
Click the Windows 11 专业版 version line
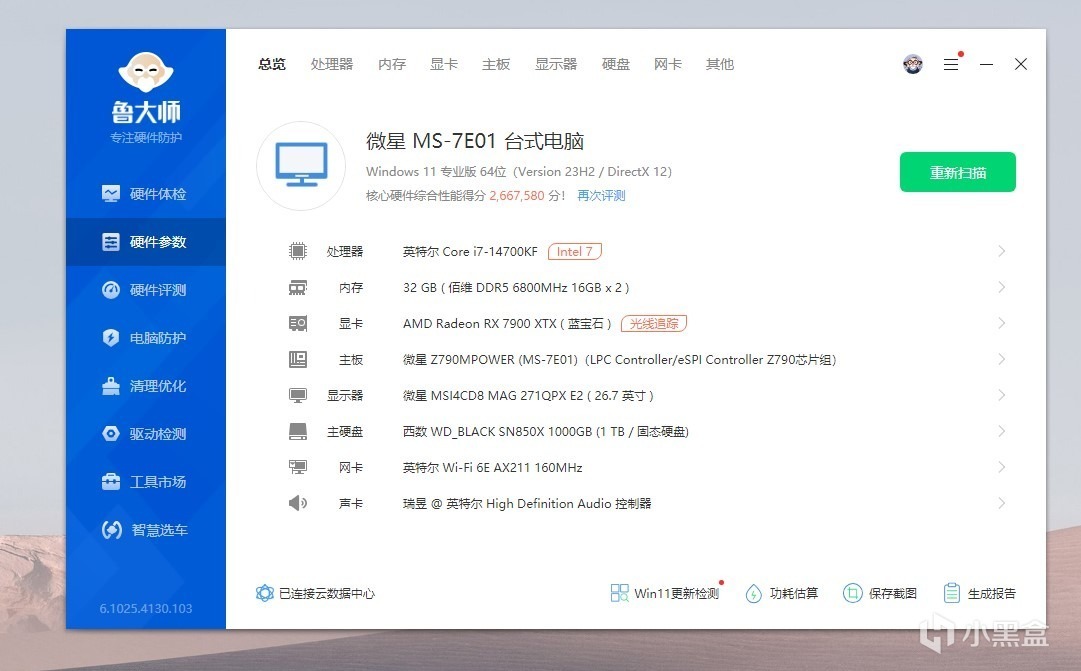coord(518,172)
